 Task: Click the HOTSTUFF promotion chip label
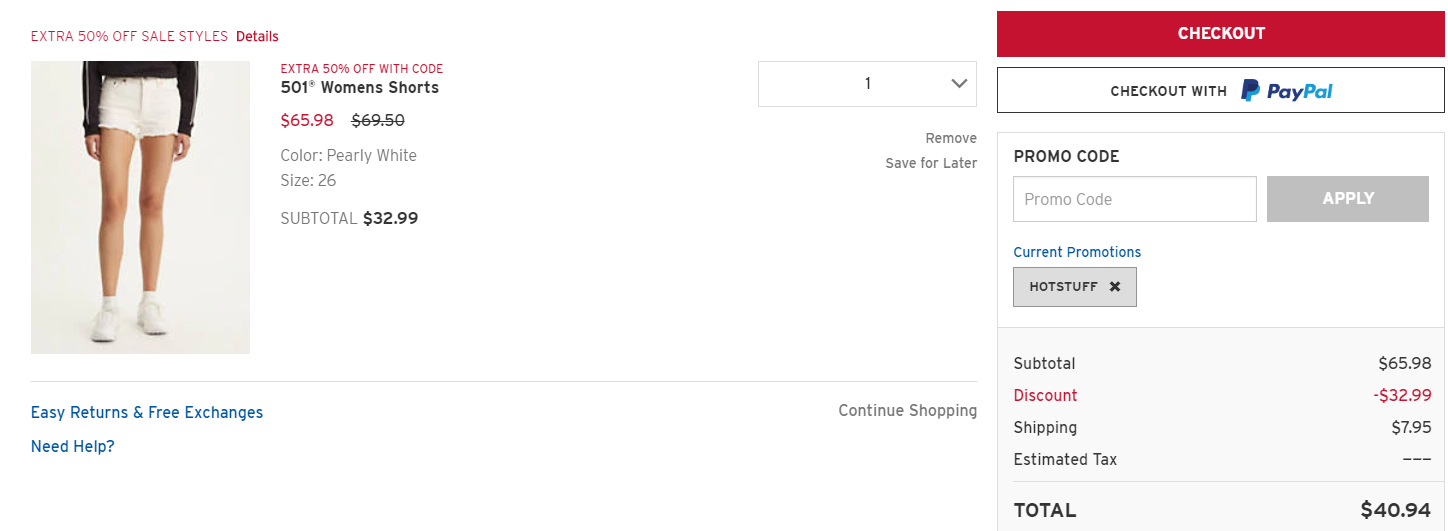pyautogui.click(x=1063, y=287)
